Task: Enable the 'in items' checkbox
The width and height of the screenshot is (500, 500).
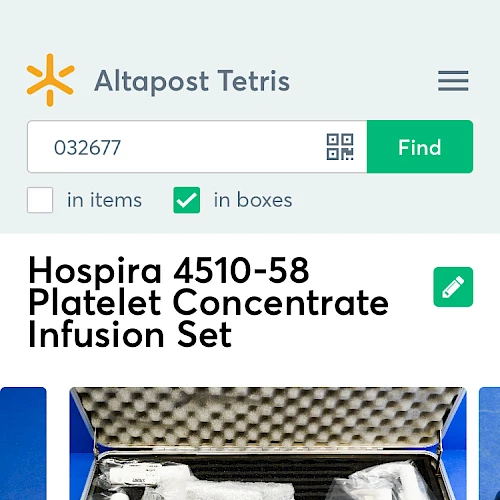Action: tap(40, 200)
